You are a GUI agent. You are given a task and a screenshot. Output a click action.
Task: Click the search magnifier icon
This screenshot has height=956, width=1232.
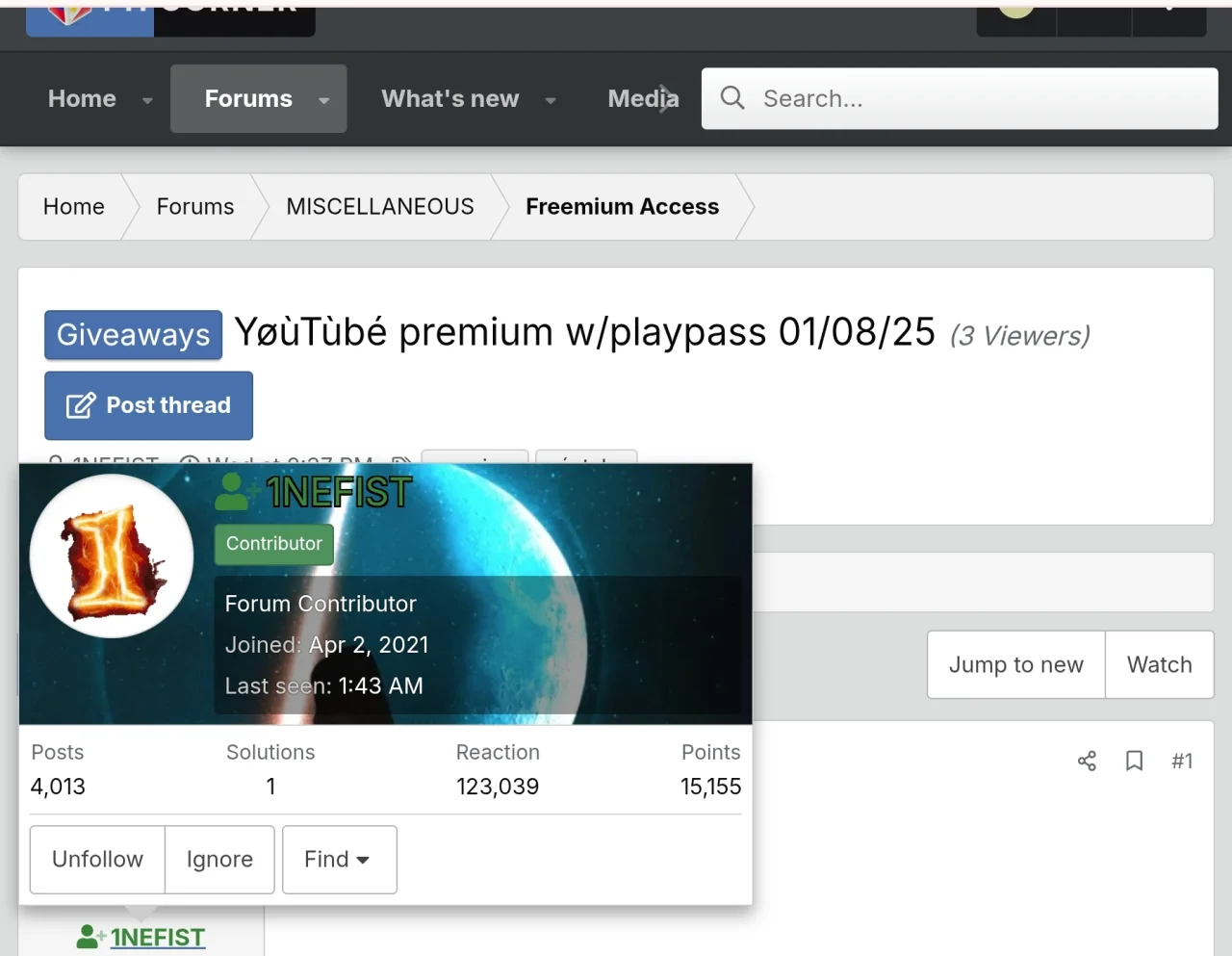(x=732, y=97)
